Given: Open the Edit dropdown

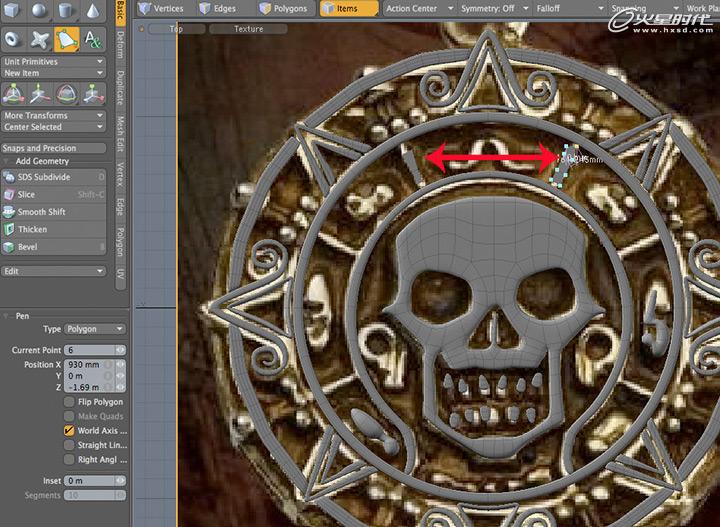Looking at the screenshot, I should (x=53, y=271).
